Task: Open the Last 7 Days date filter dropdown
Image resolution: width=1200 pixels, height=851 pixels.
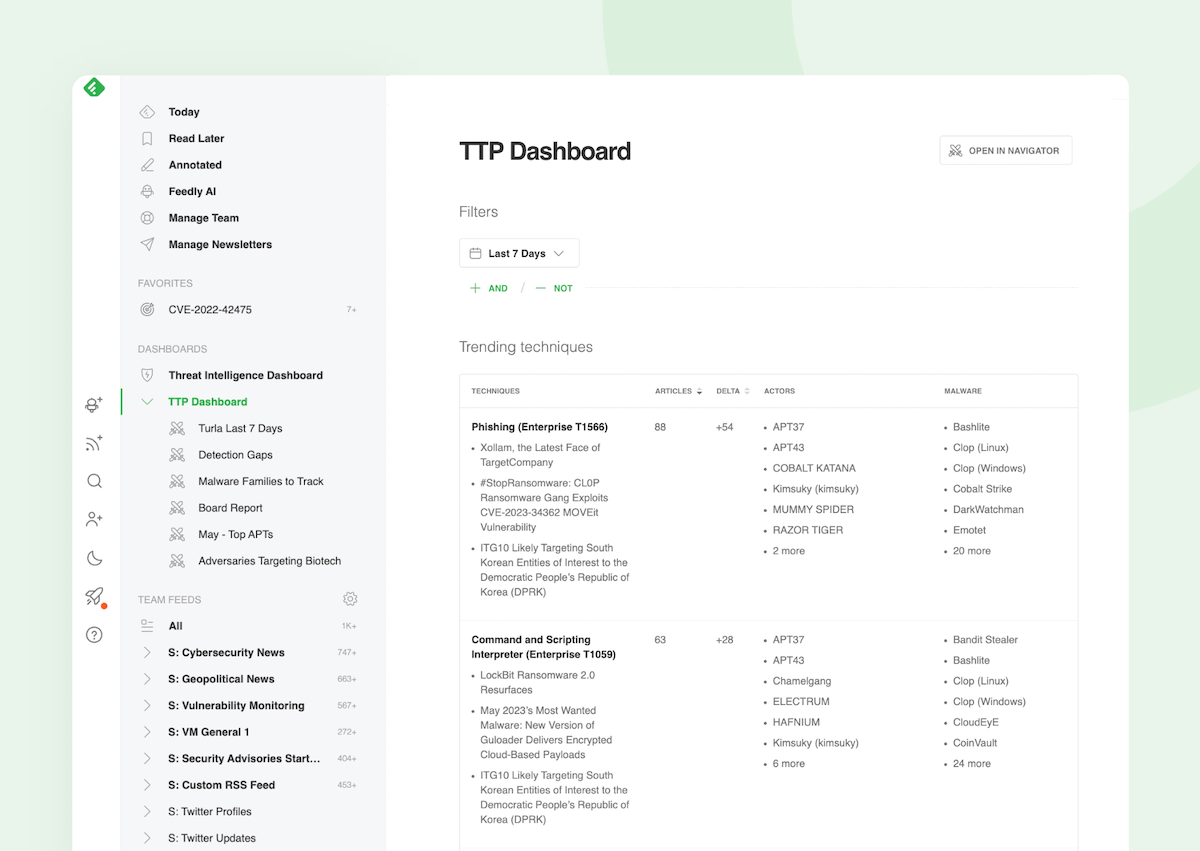Action: click(519, 253)
